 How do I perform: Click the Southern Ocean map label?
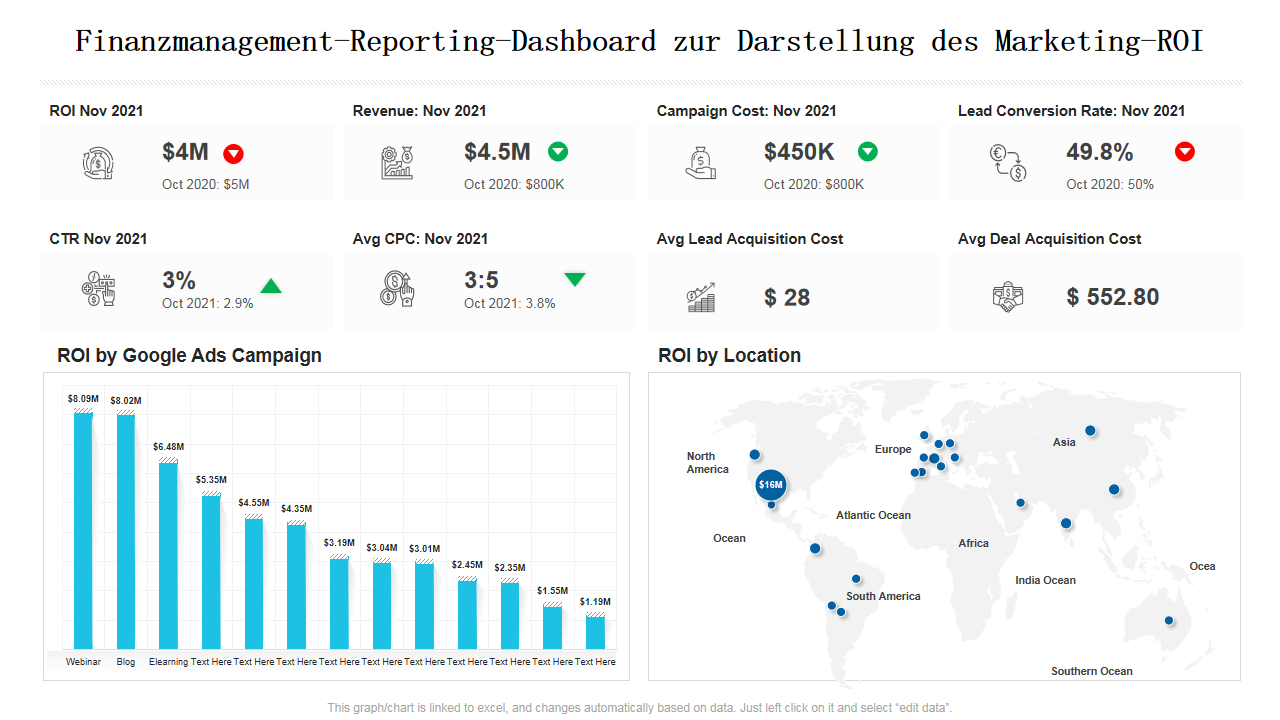tap(1092, 672)
